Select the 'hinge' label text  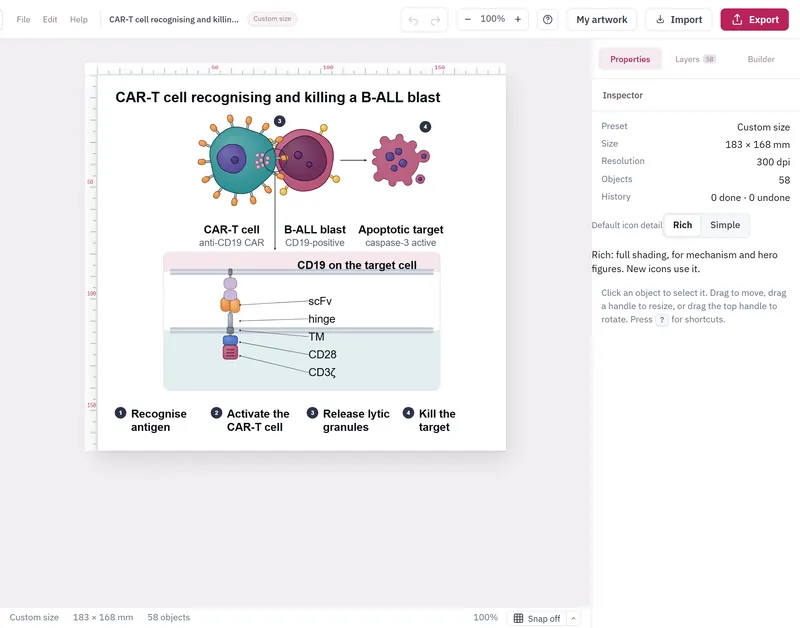click(x=321, y=319)
